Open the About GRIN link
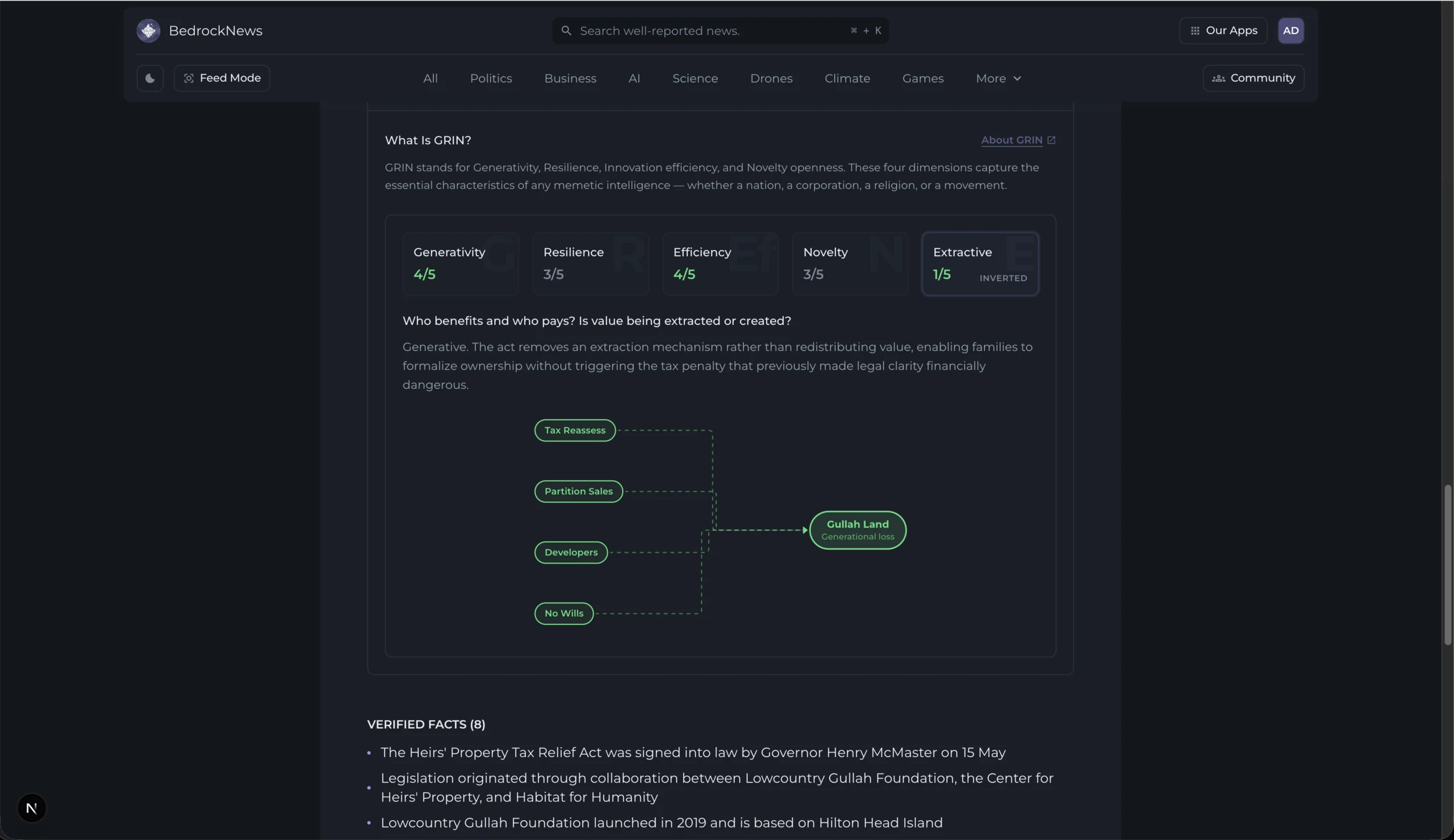 1012,140
